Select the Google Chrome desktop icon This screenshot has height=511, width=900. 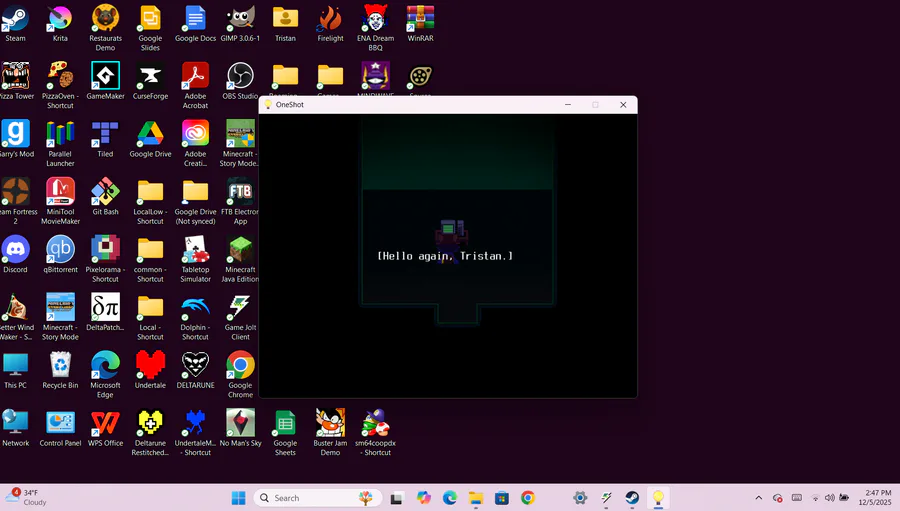tap(240, 374)
